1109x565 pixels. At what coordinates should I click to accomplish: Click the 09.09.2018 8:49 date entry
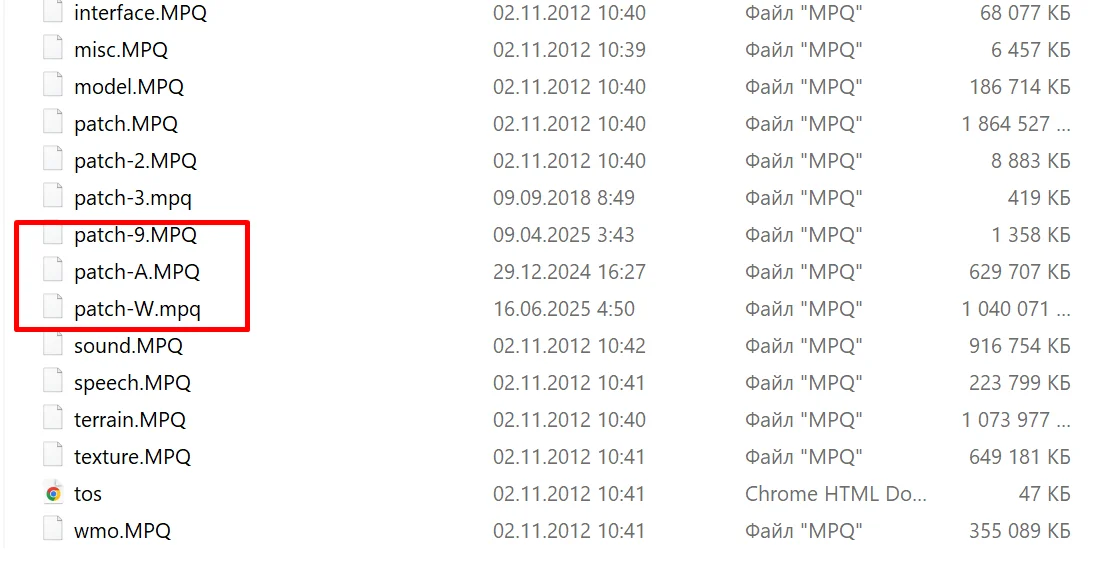click(564, 198)
